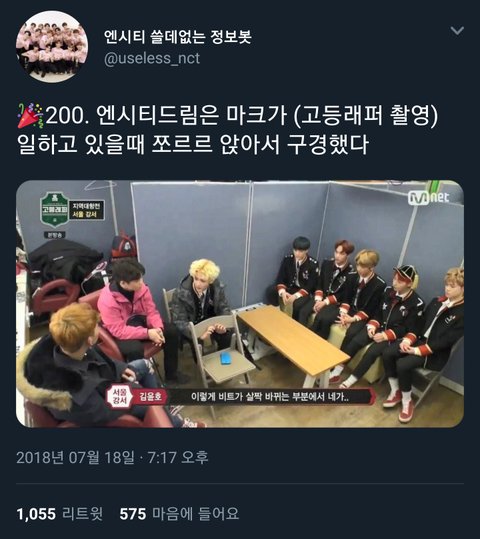Viewport: 480px width, 539px height.
Task: Click the green 고등래퍼 shield badge
Action: point(54,211)
